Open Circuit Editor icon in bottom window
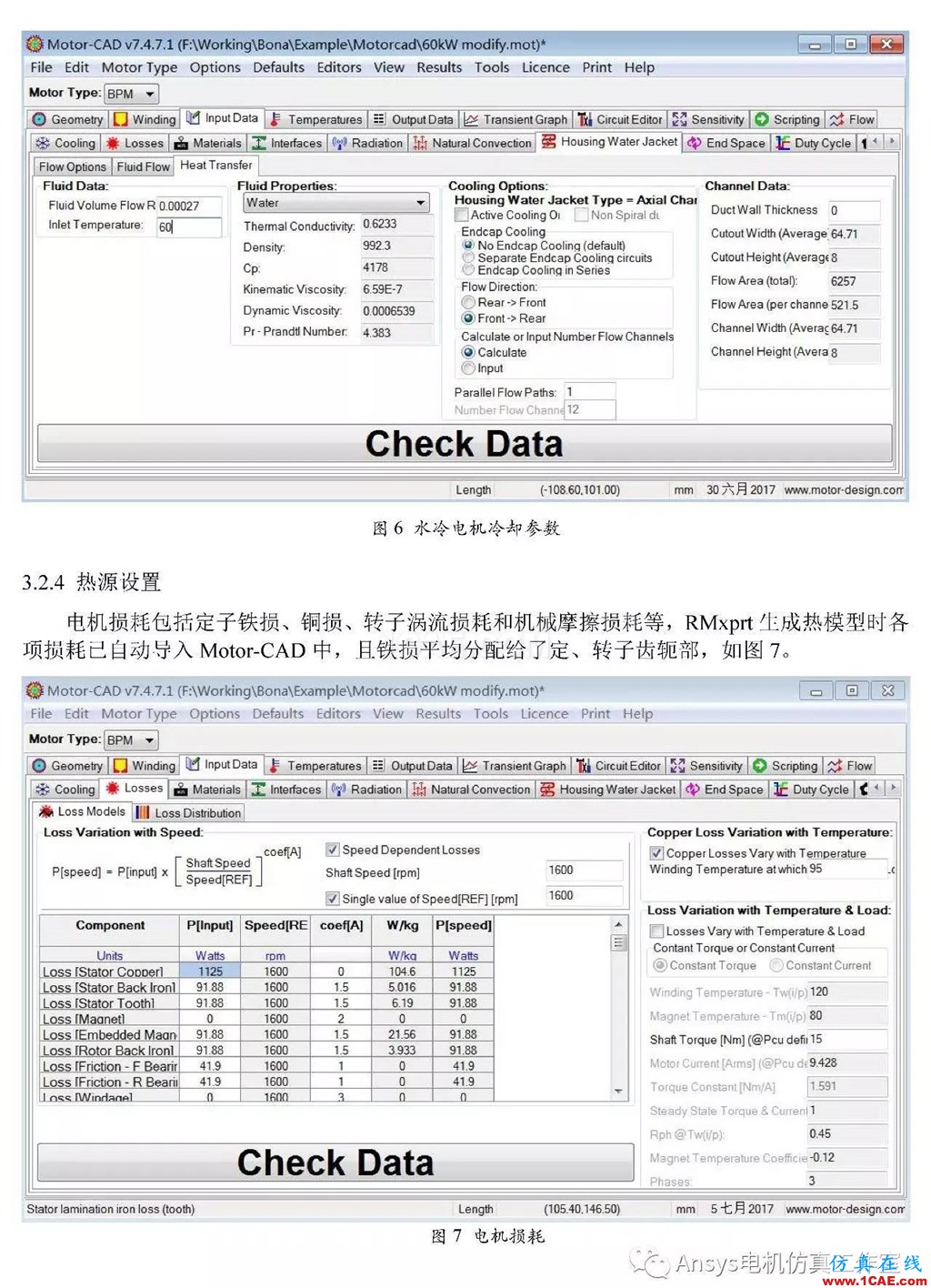This screenshot has height=1288, width=931. (584, 766)
